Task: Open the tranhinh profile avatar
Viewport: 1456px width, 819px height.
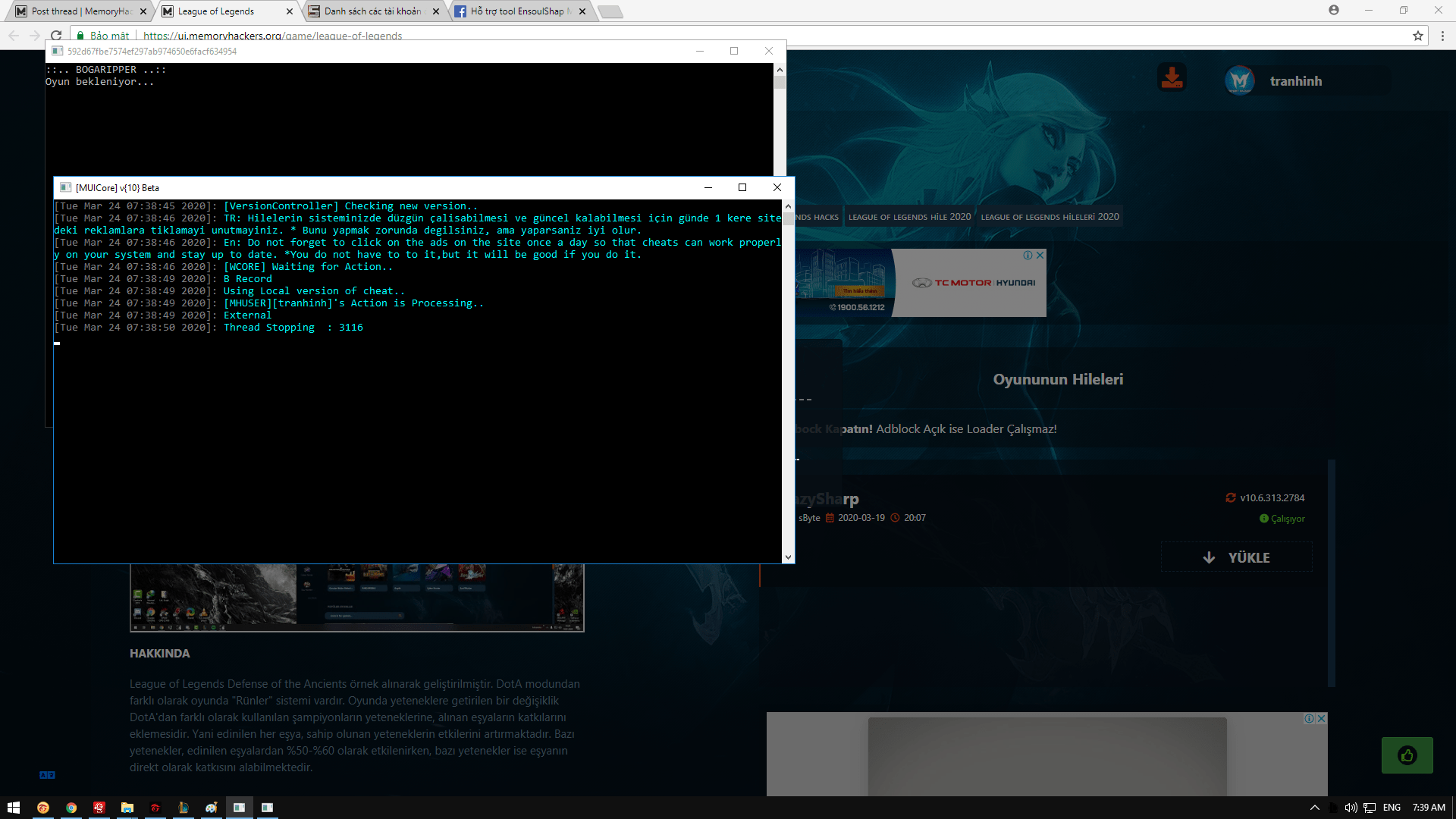Action: 1240,80
